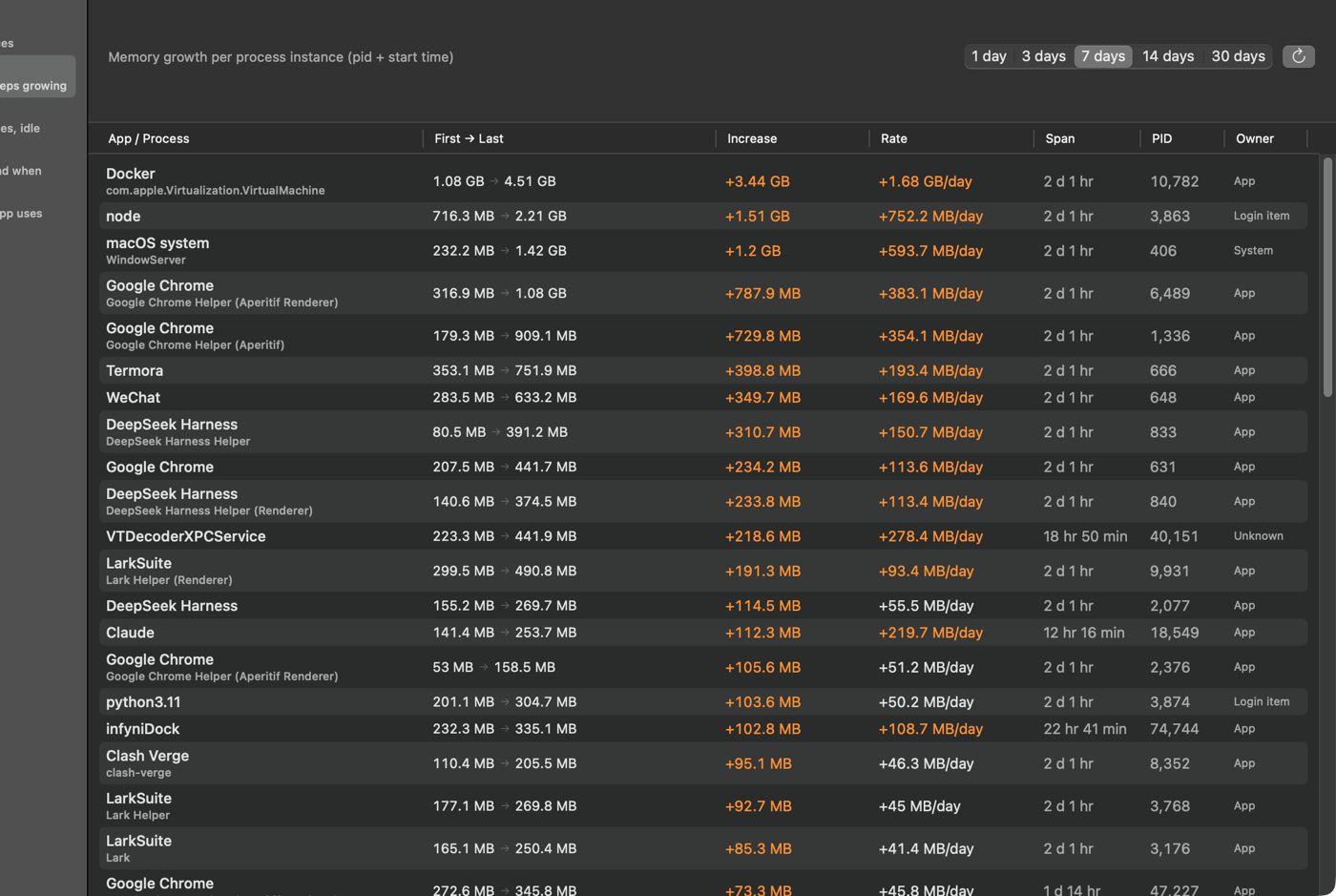Open the 'pp uses' sidebar item
This screenshot has width=1336, height=896.
tap(21, 214)
